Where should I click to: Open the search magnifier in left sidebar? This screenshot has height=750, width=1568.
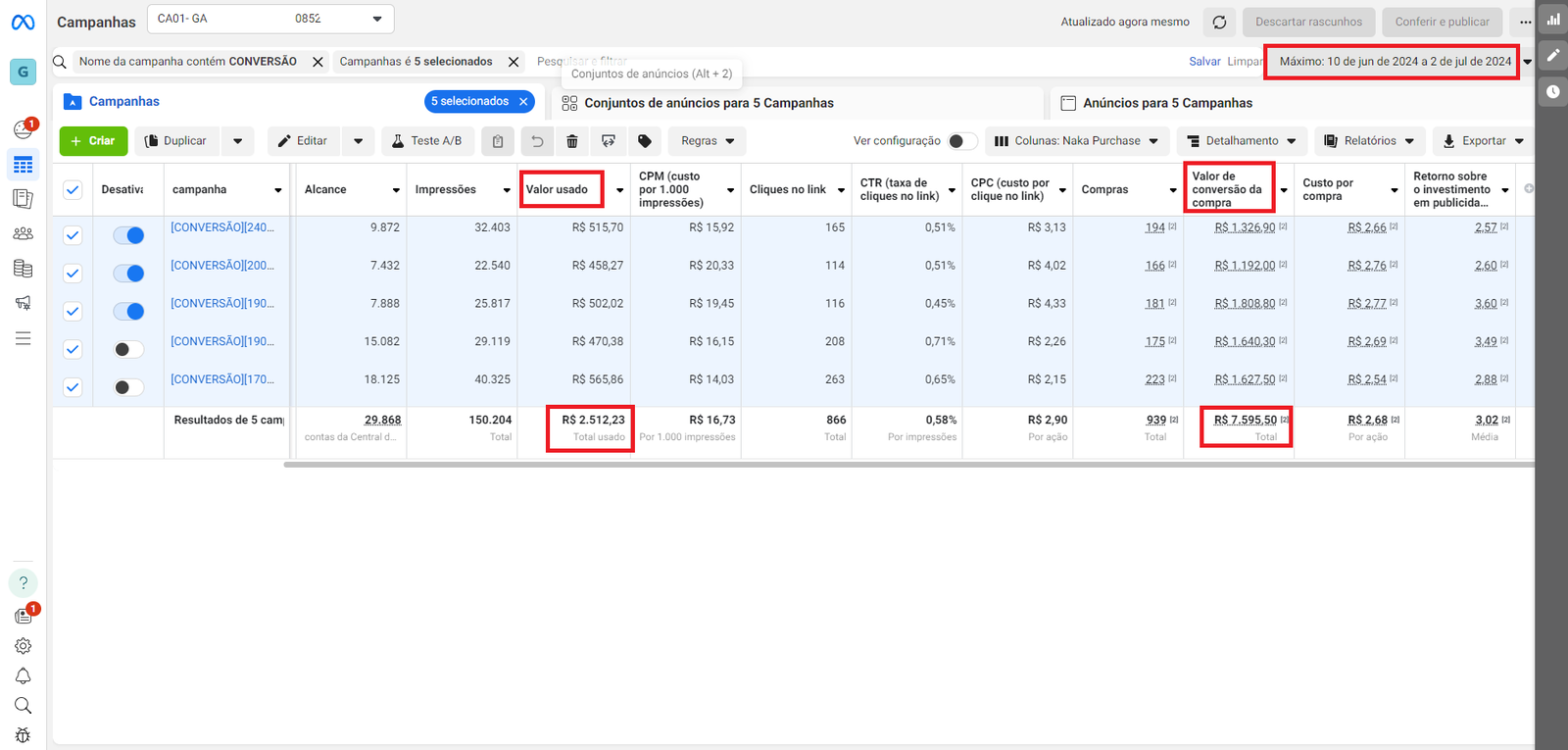click(x=23, y=706)
